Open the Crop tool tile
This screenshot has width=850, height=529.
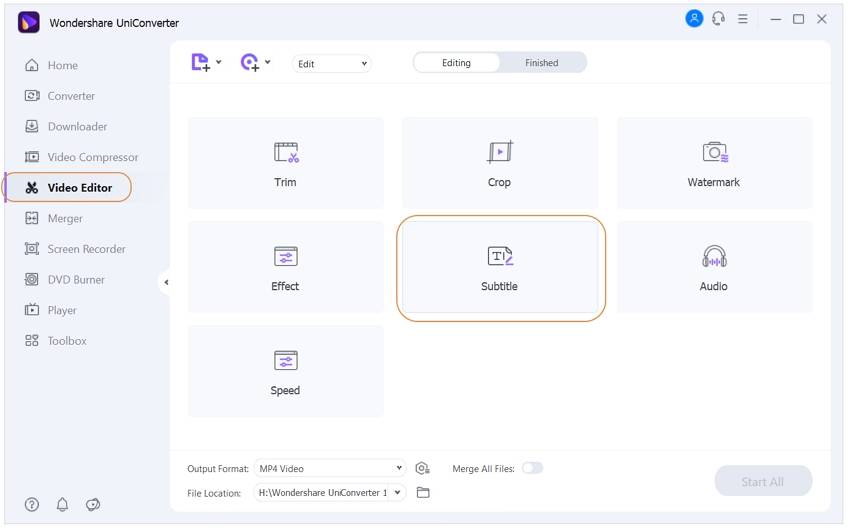[499, 163]
